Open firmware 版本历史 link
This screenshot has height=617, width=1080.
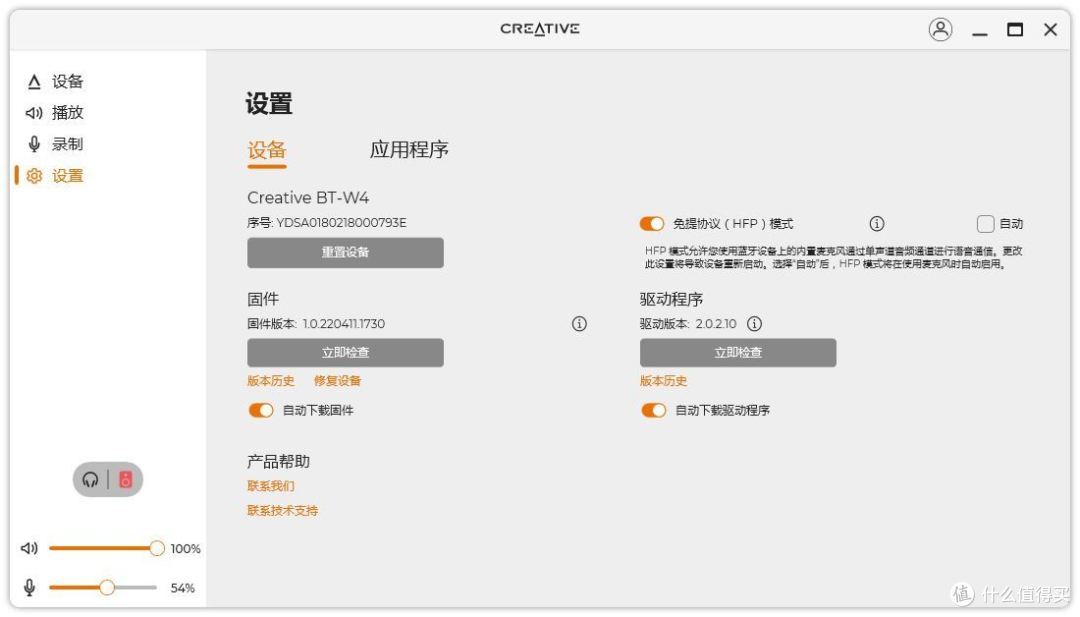(x=271, y=381)
